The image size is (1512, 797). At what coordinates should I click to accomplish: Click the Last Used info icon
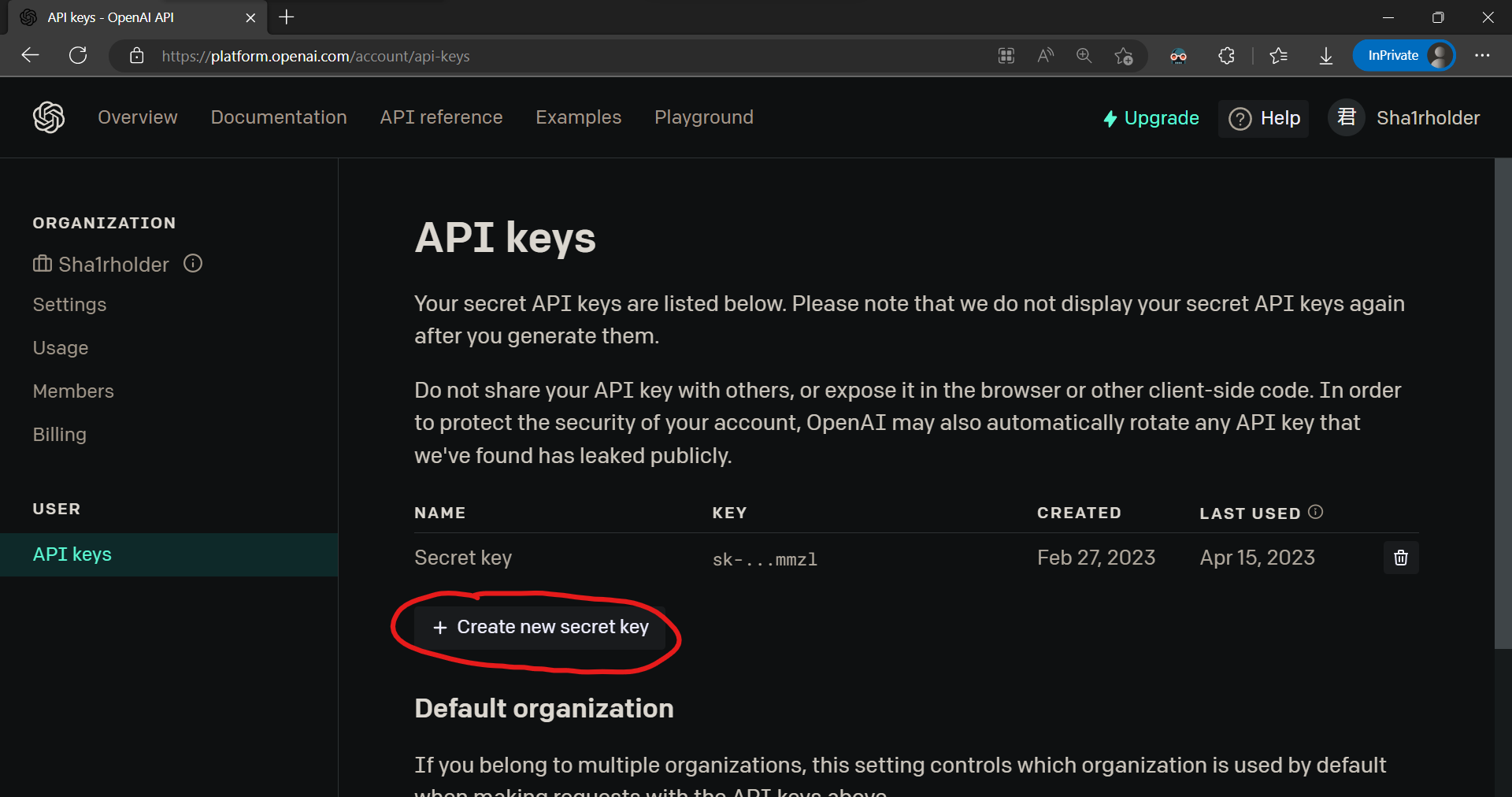coord(1315,512)
